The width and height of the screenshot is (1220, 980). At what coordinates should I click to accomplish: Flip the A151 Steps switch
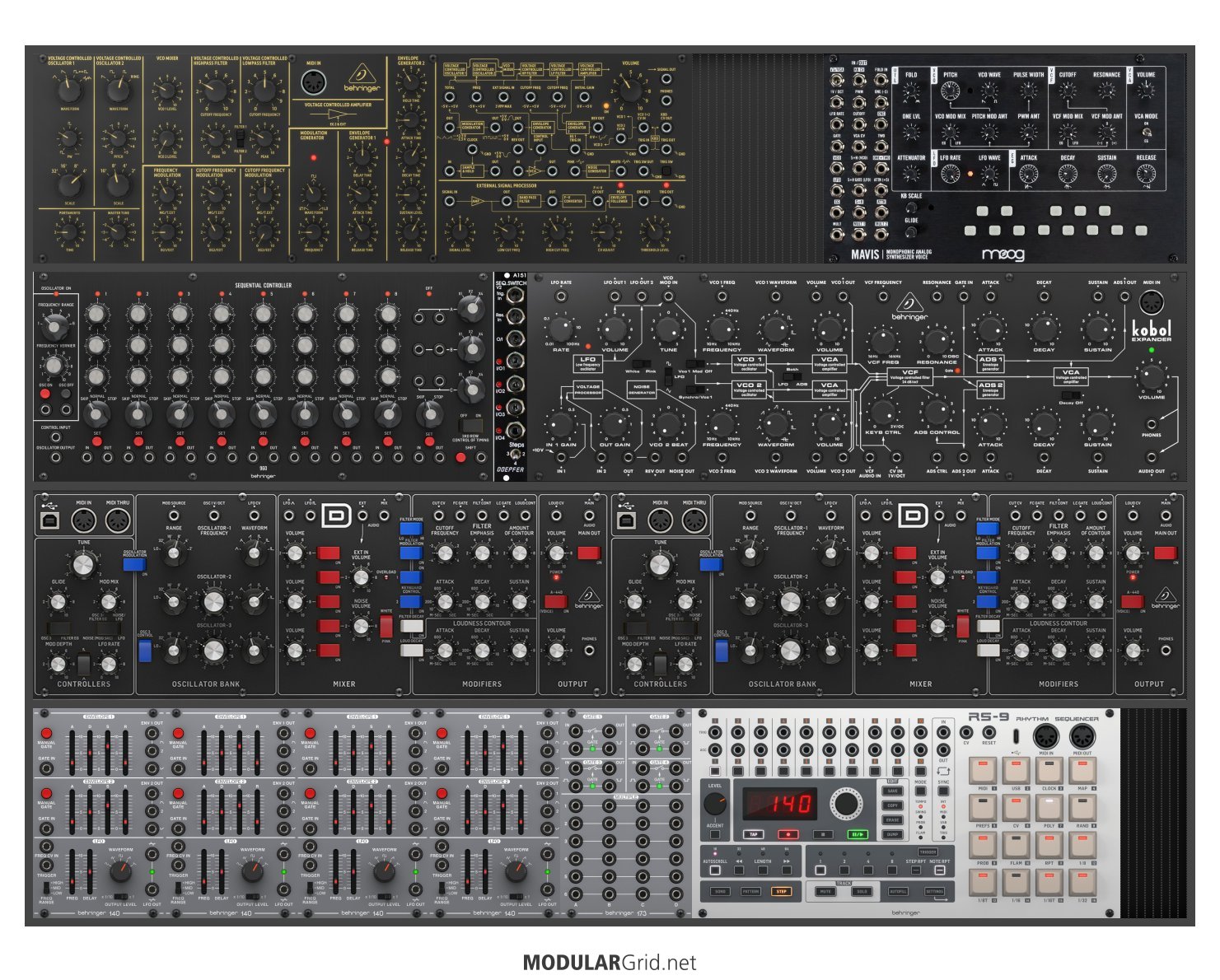514,455
